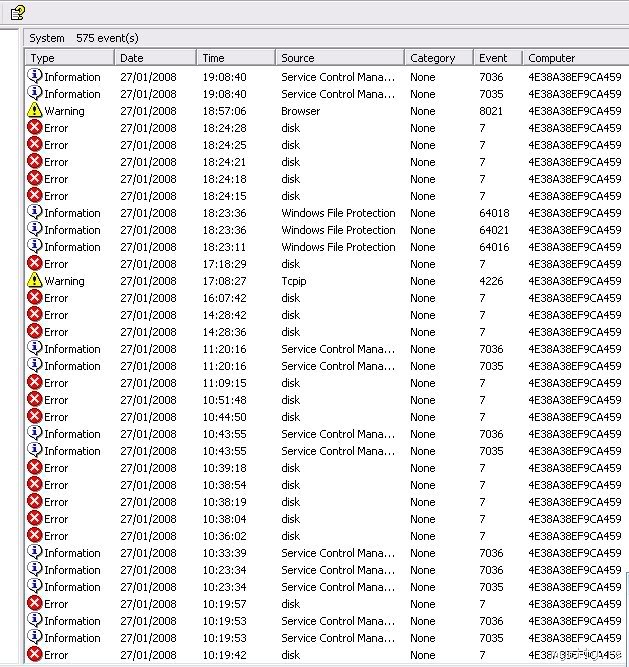Click the Warning icon for the Tcpip event

pyautogui.click(x=34, y=280)
